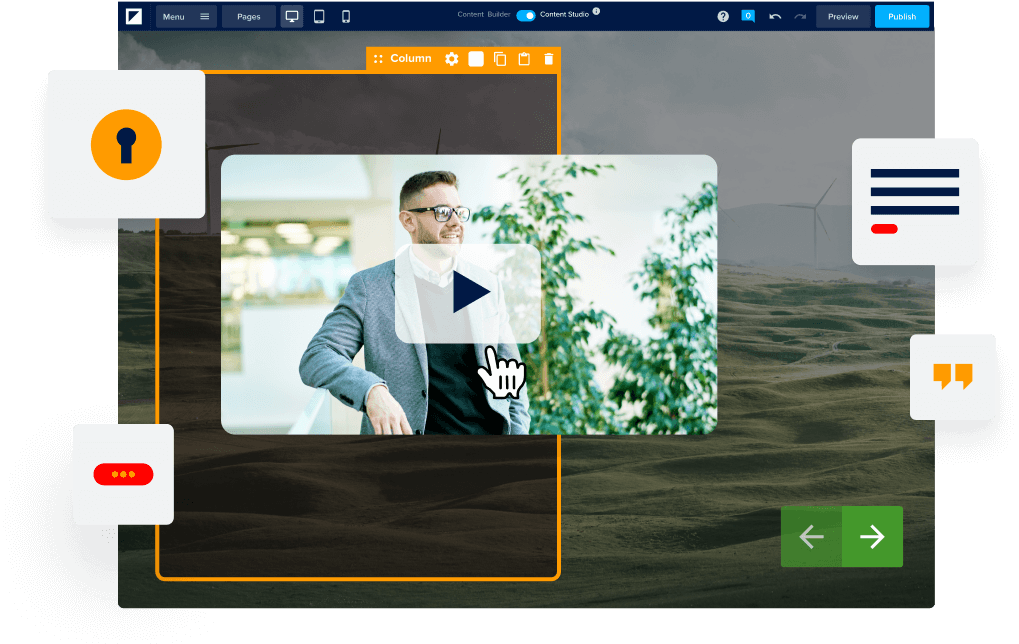The width and height of the screenshot is (1019, 644).
Task: Click the app logo in the top bar
Action: [x=134, y=16]
